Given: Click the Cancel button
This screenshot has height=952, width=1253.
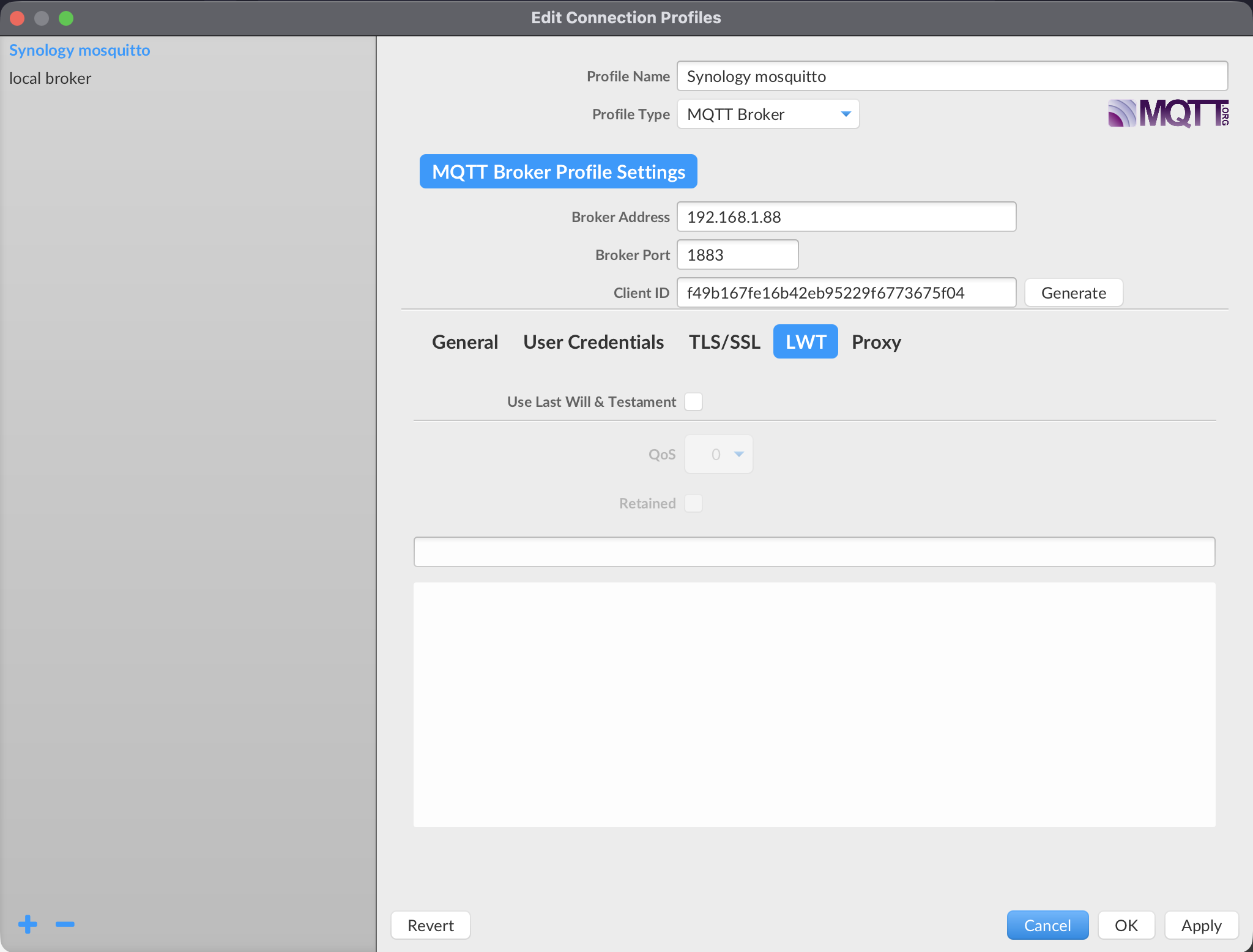Looking at the screenshot, I should coord(1047,925).
